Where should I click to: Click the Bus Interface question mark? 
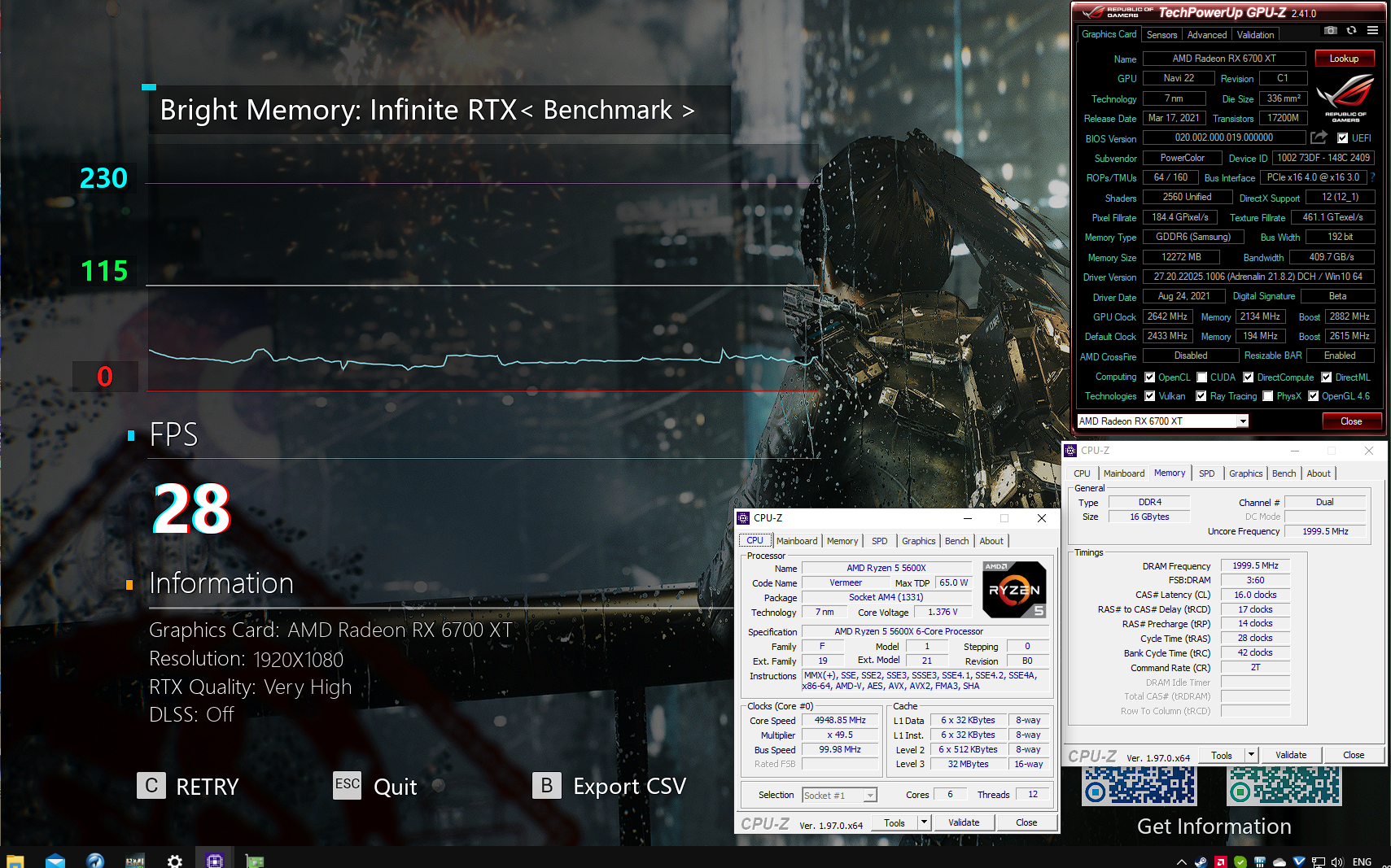1372,177
